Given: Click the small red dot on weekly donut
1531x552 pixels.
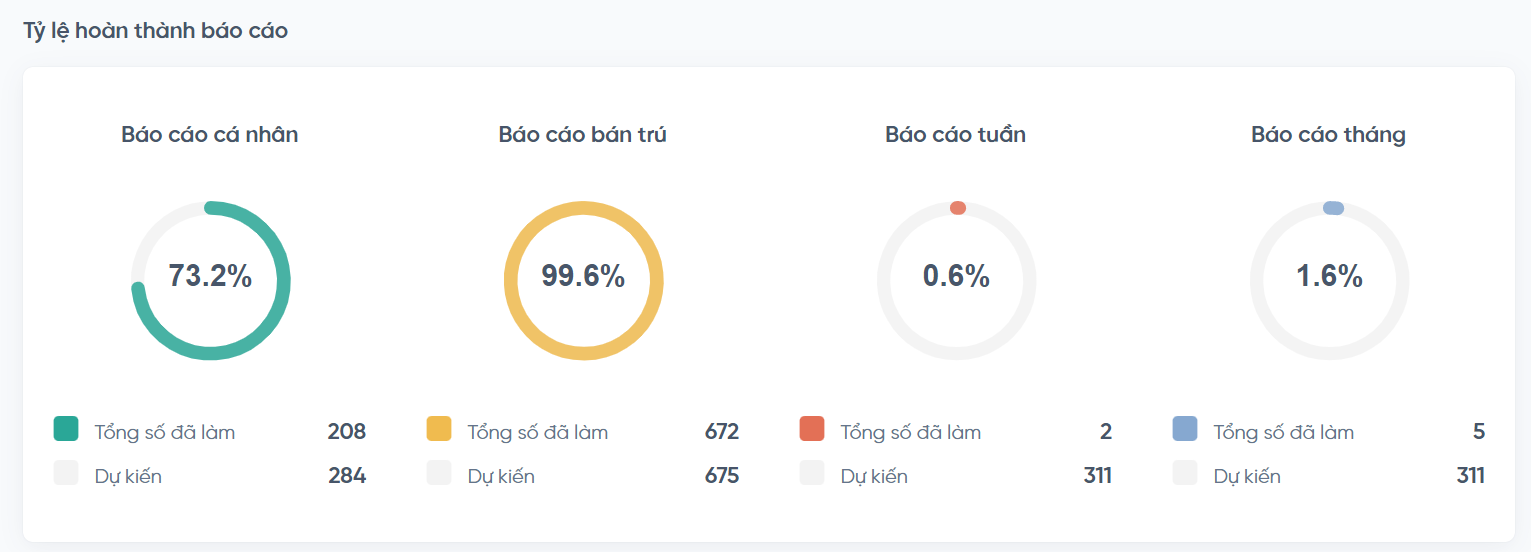Looking at the screenshot, I should click(958, 208).
